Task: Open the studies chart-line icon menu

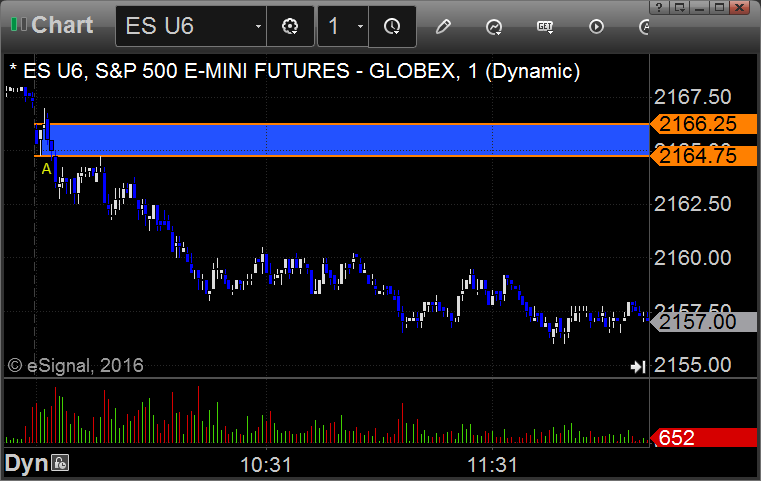Action: coord(494,27)
